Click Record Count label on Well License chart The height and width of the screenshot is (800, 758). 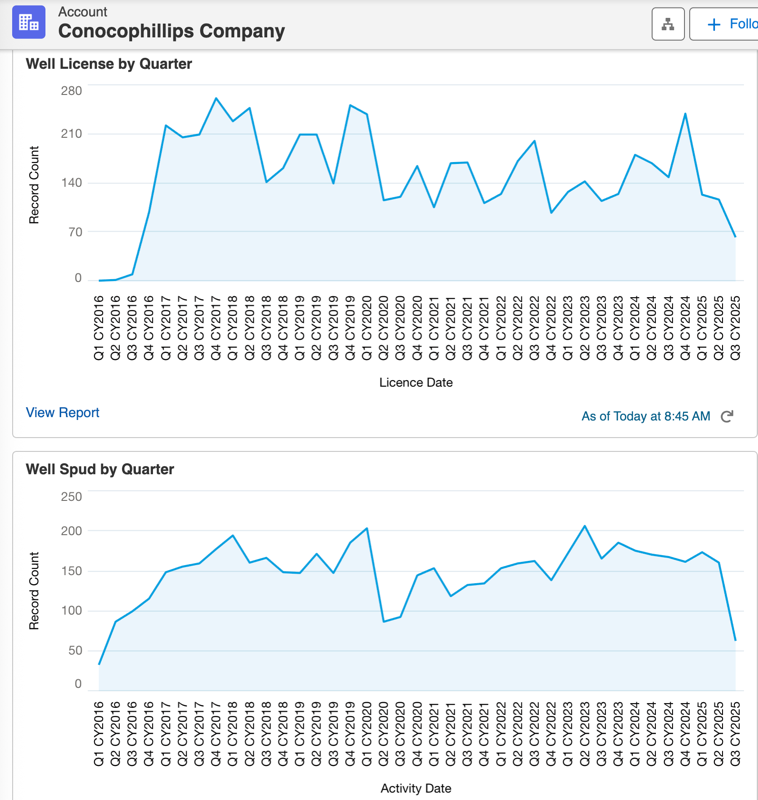pos(34,185)
